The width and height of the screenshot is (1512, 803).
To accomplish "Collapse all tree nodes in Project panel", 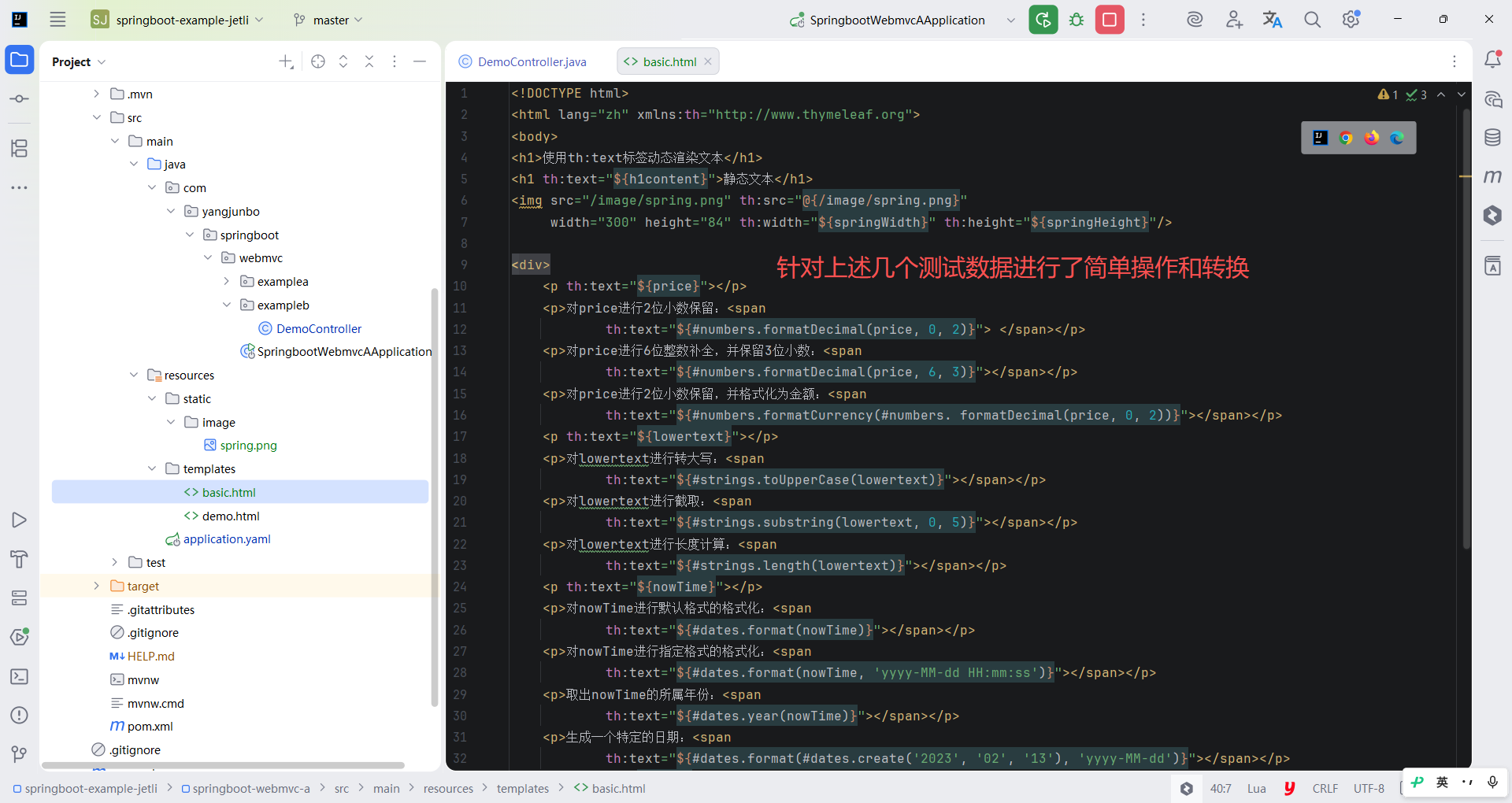I will [x=369, y=61].
